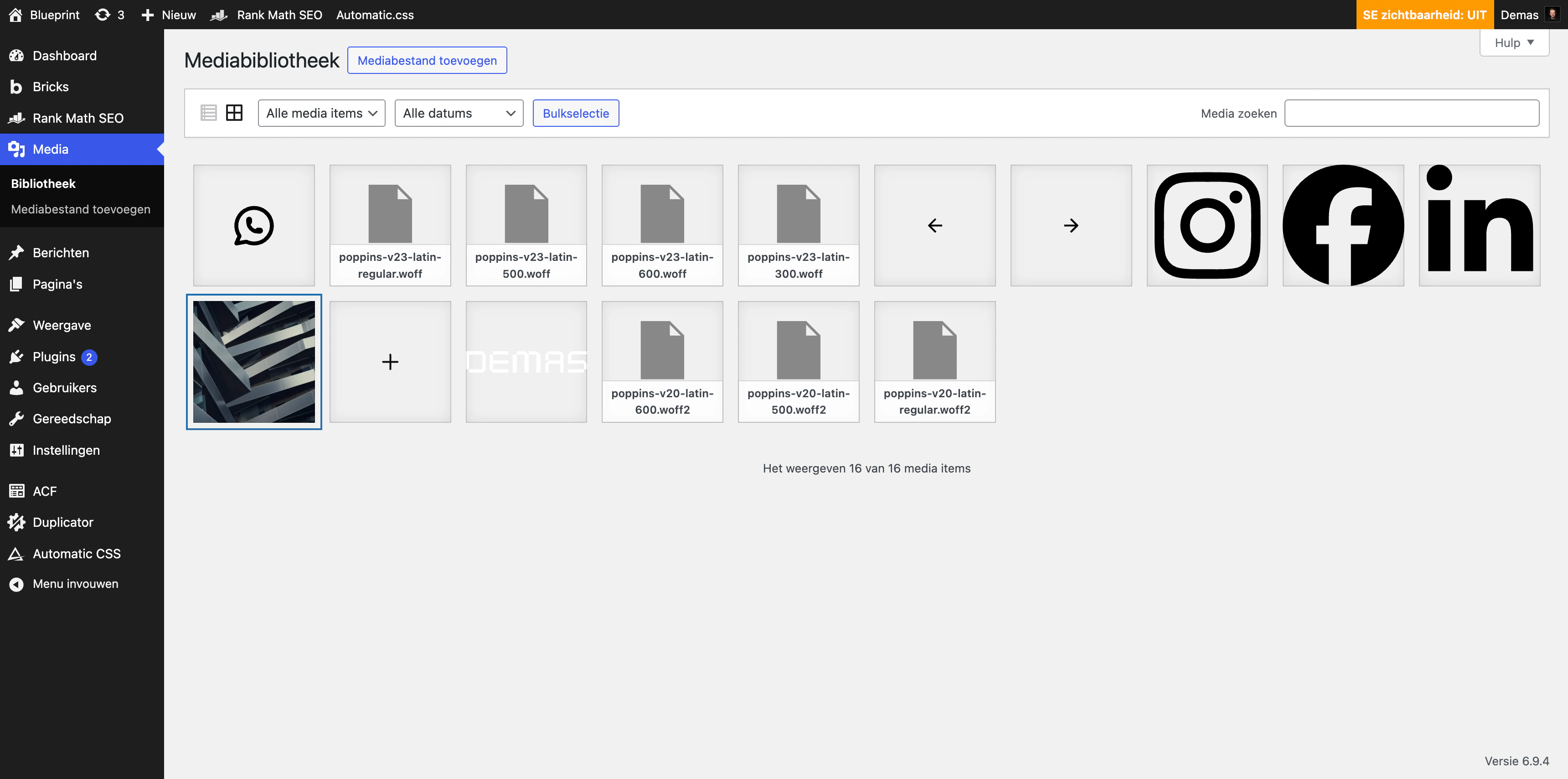Collapse sidebar with Menu invouwen
The height and width of the screenshot is (779, 1568).
pyautogui.click(x=76, y=583)
